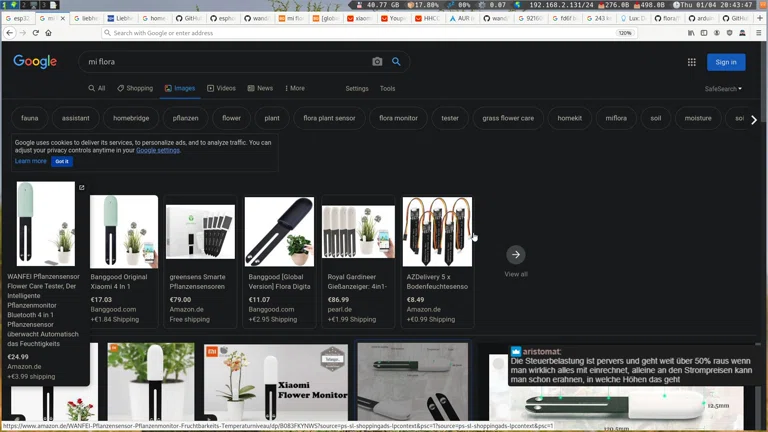Click Learn more about cookies

[x=30, y=161]
